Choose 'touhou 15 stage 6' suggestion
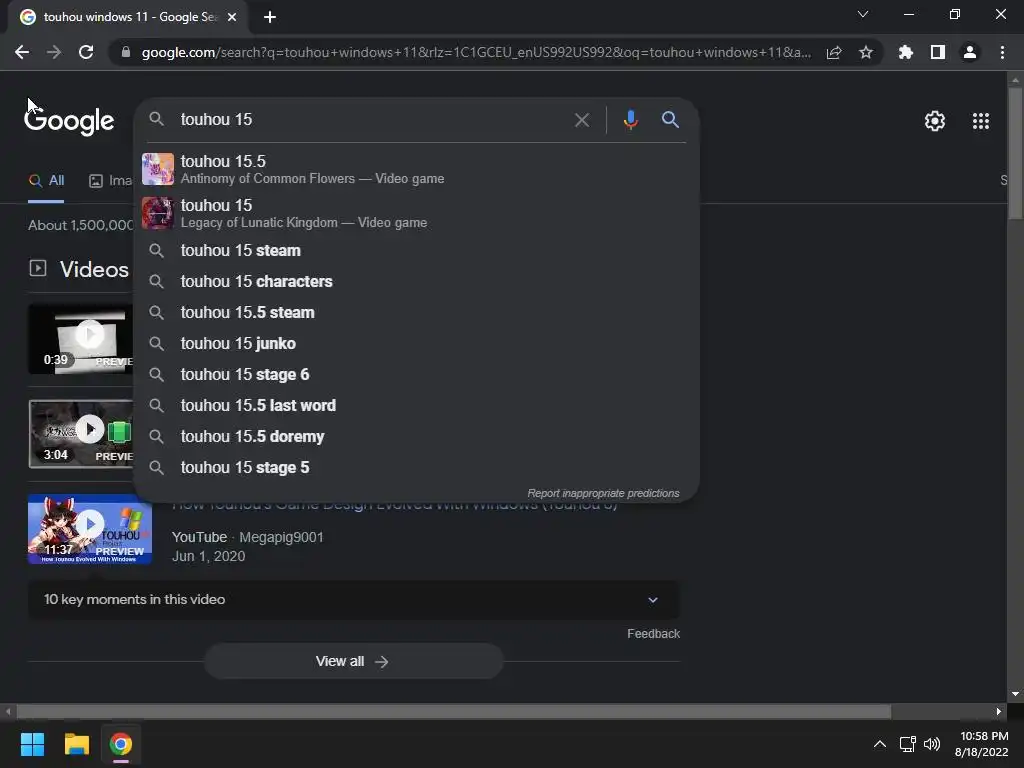The height and width of the screenshot is (768, 1024). [x=417, y=374]
